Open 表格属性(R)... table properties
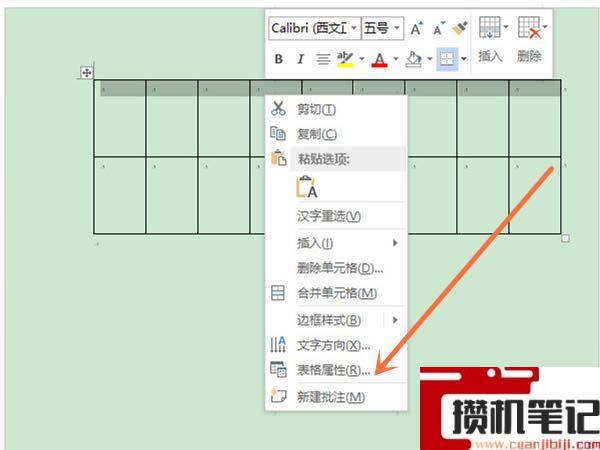 point(336,370)
